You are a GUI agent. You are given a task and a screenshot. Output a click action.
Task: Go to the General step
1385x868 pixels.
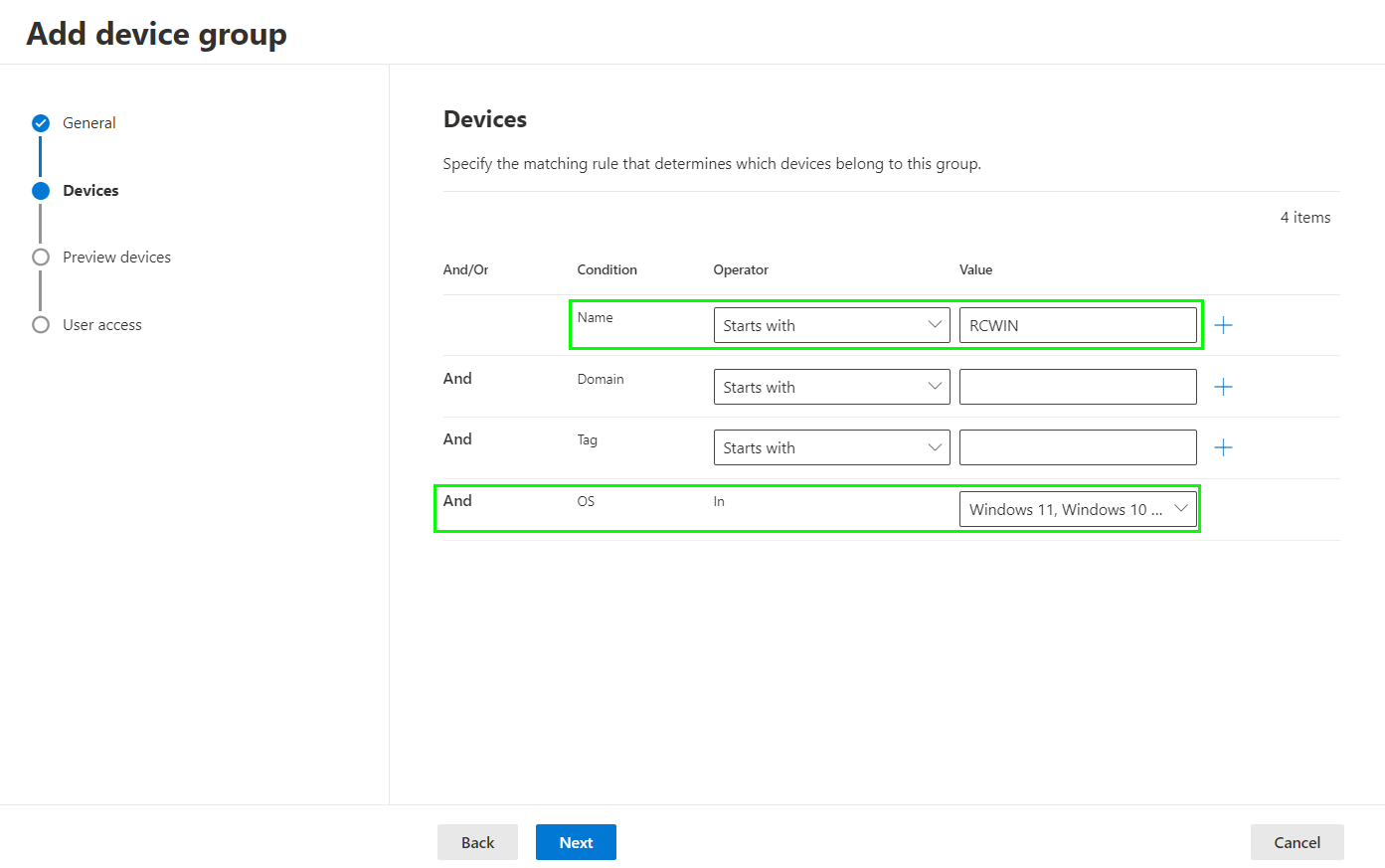coord(89,123)
